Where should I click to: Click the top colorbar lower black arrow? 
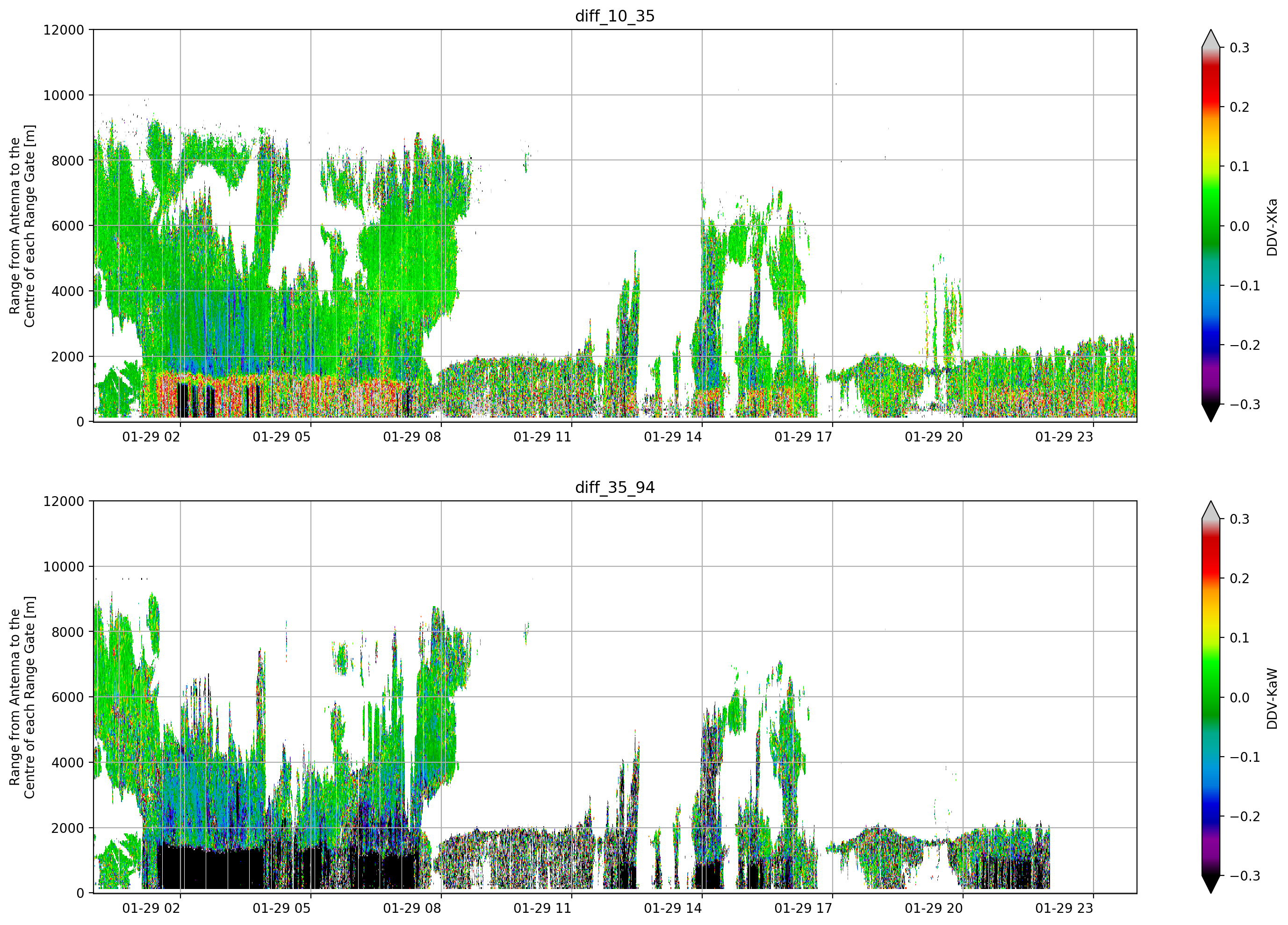pos(1211,413)
